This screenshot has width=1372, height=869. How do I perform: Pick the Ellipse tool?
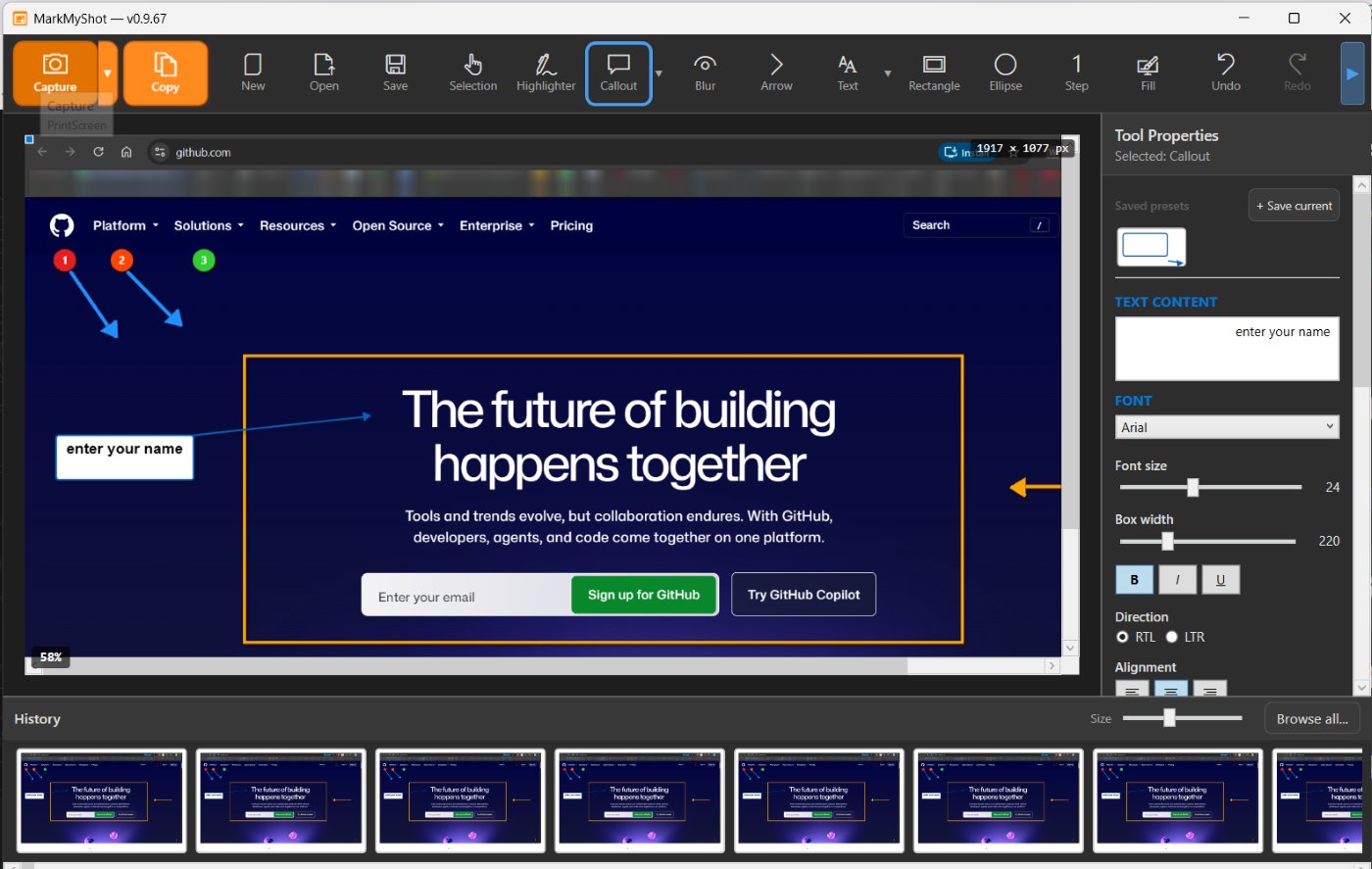(1005, 72)
